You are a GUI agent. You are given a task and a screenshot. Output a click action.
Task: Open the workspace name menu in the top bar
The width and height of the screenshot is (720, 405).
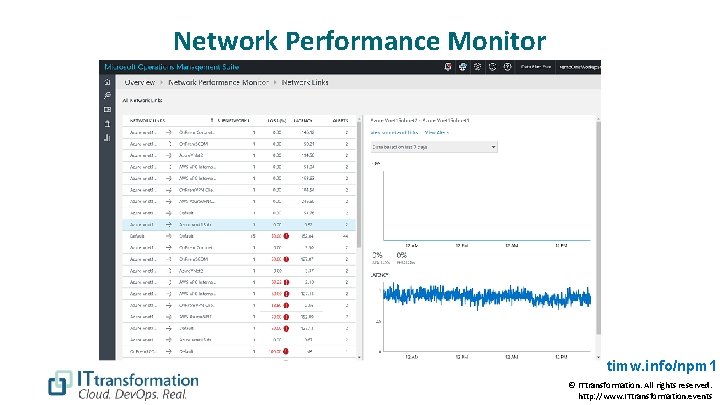coord(579,67)
